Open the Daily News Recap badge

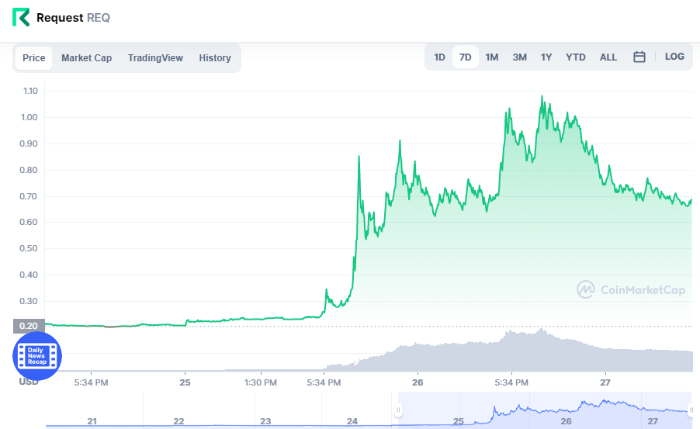(x=37, y=356)
